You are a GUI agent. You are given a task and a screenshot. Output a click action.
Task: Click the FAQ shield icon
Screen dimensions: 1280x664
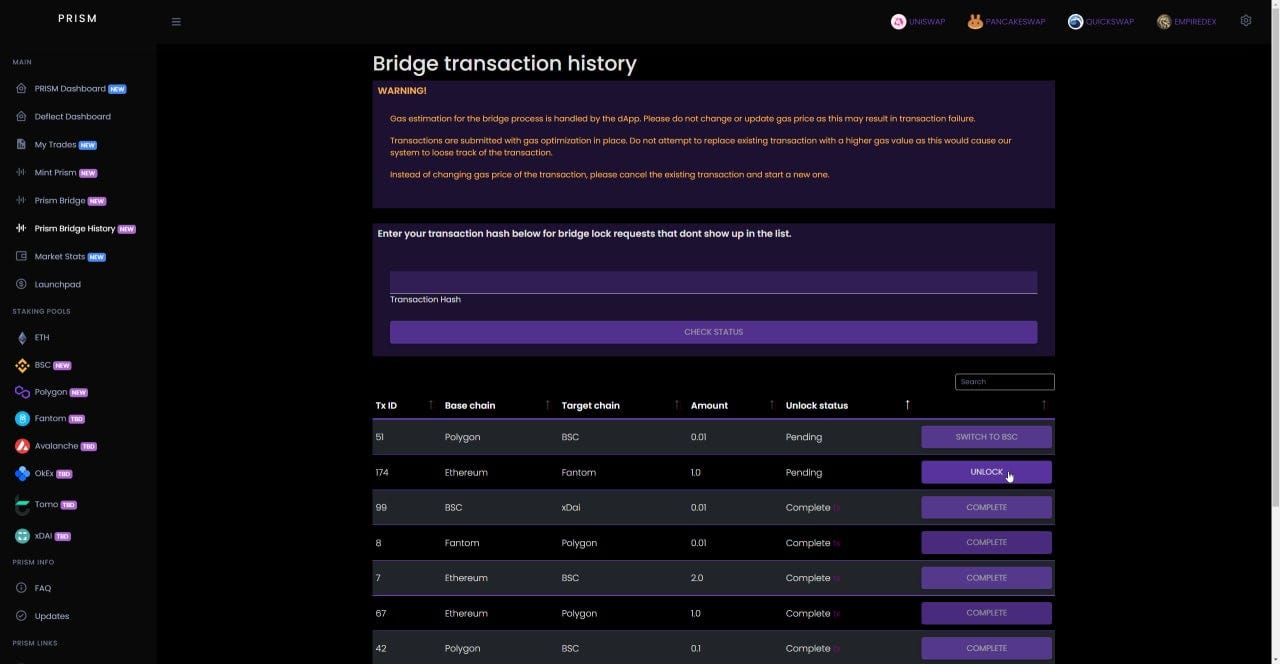pos(22,588)
